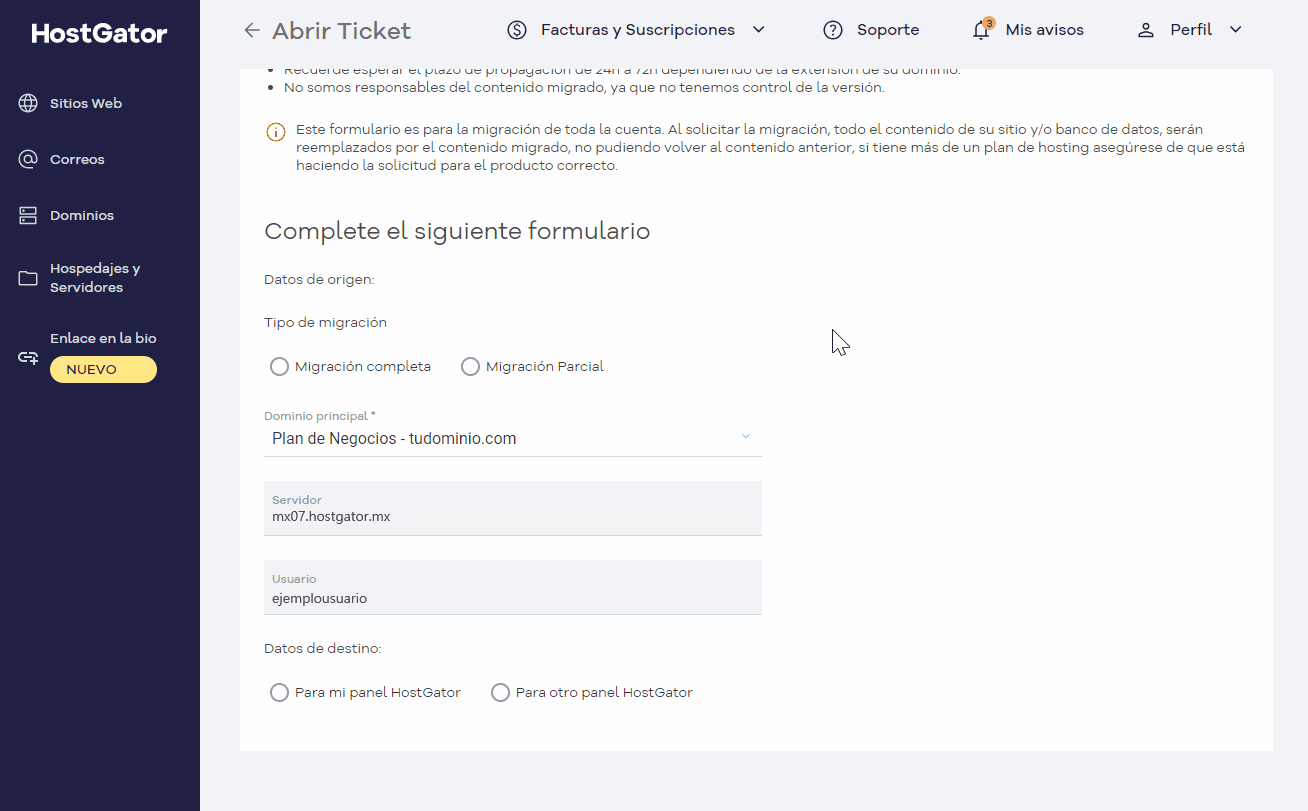
Task: Click the at-sign Correos icon
Action: click(28, 159)
